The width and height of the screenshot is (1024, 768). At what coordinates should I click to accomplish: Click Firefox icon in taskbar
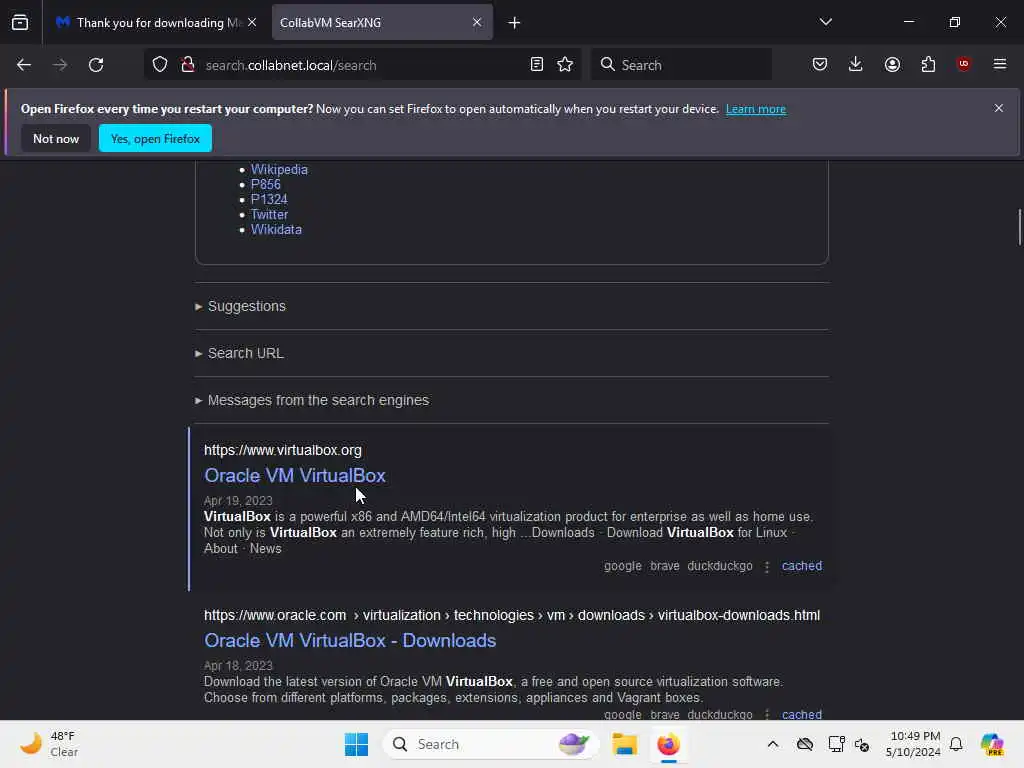tap(668, 744)
